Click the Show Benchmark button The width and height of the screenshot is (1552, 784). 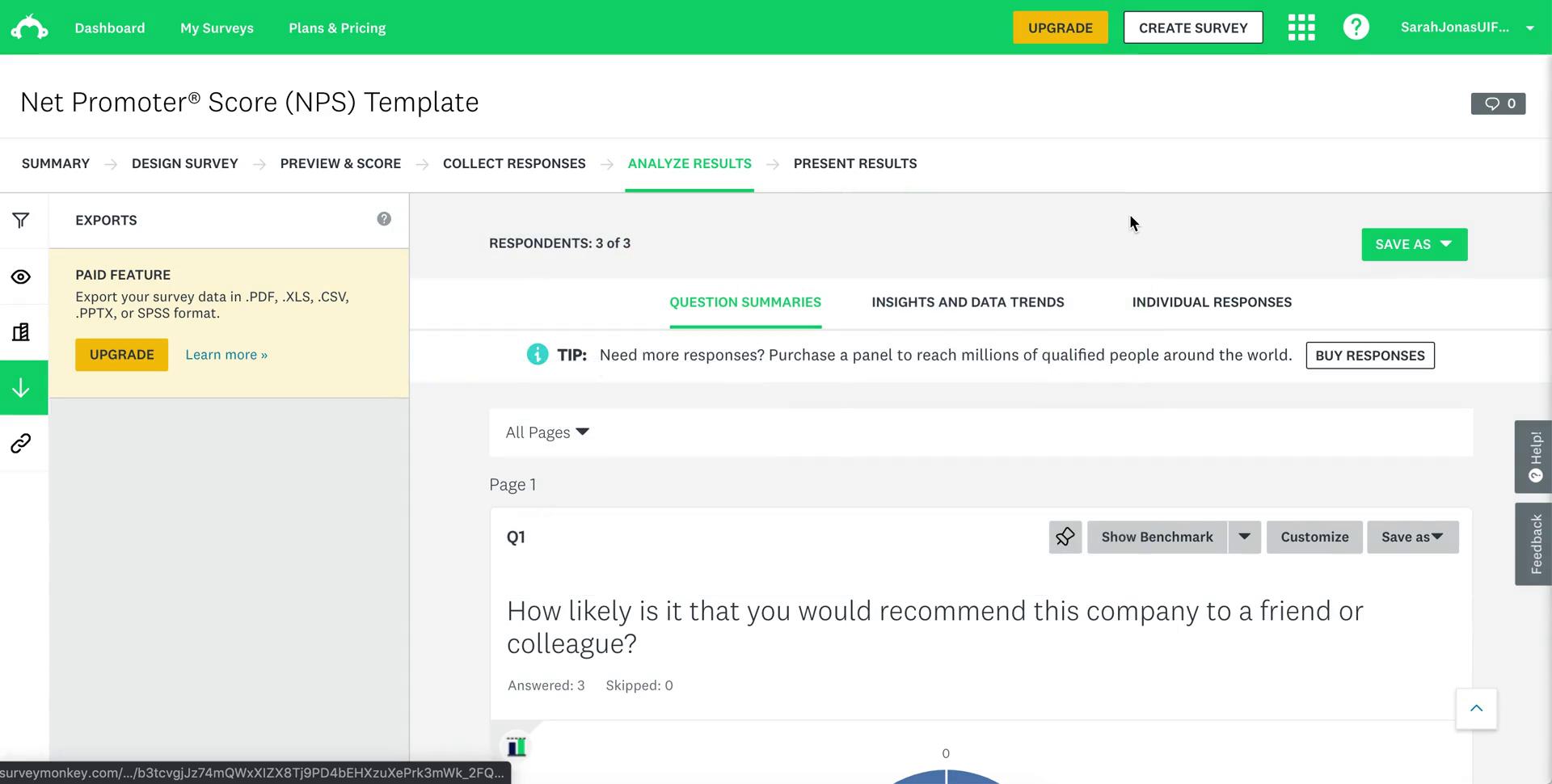tap(1157, 537)
